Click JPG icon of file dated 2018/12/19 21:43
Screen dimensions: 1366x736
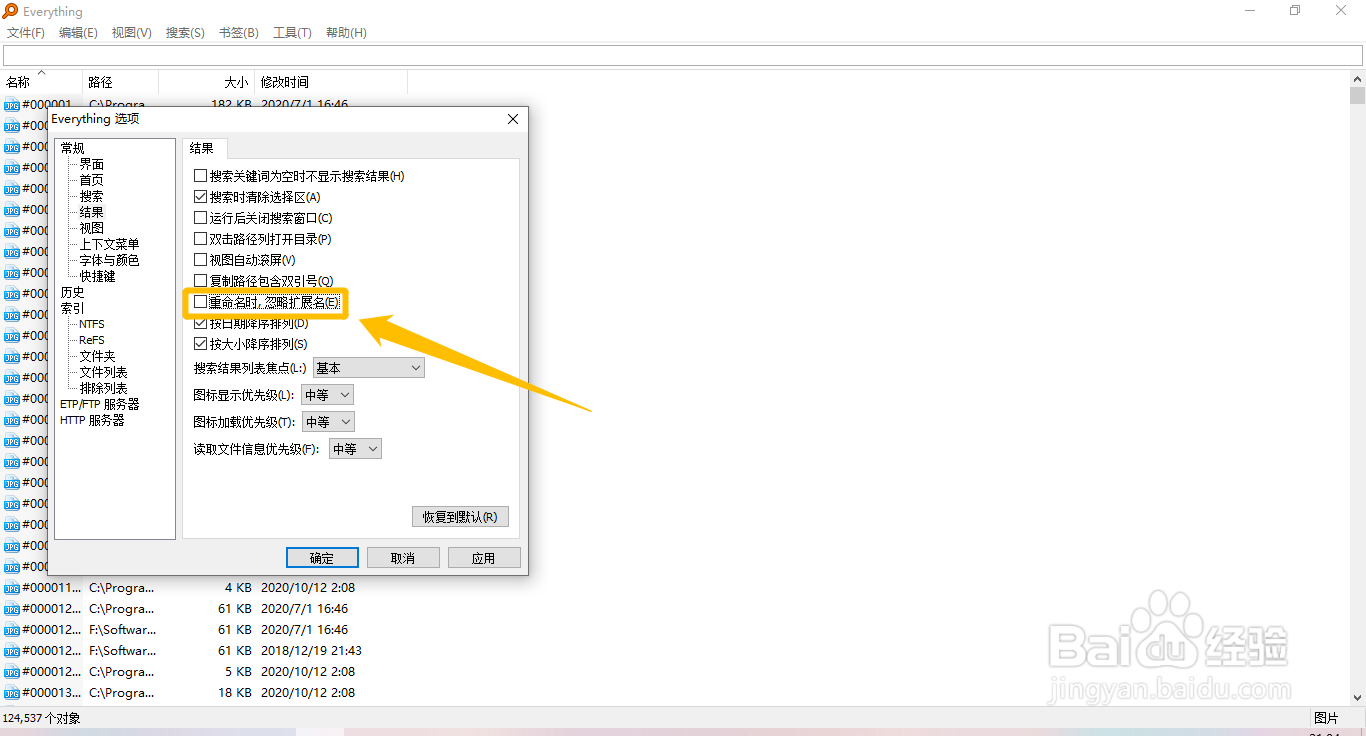pyautogui.click(x=12, y=651)
